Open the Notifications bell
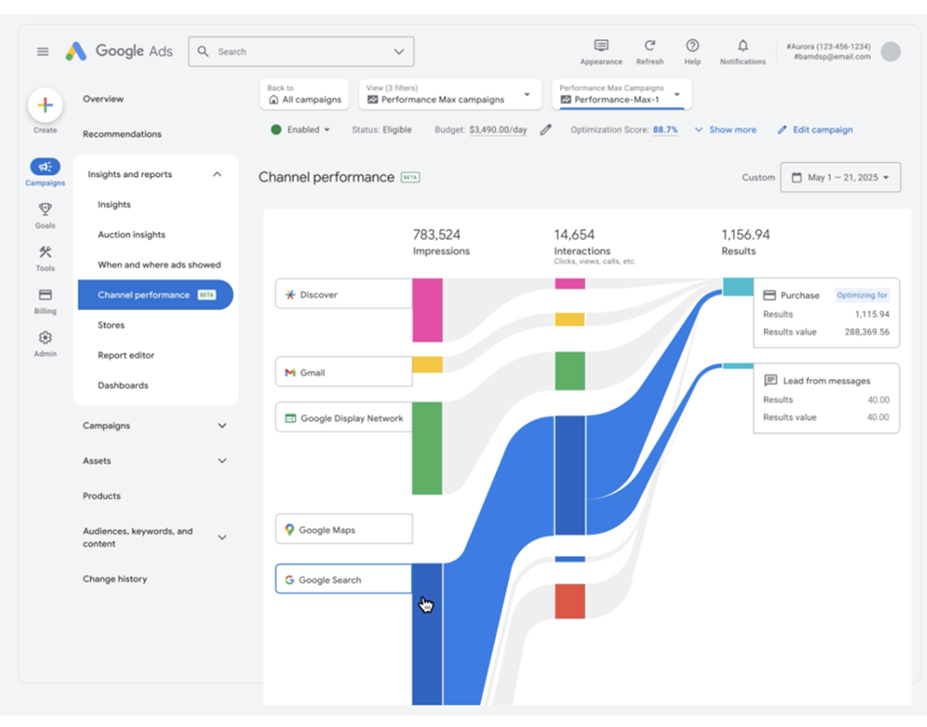This screenshot has height=727, width=927. click(x=743, y=46)
